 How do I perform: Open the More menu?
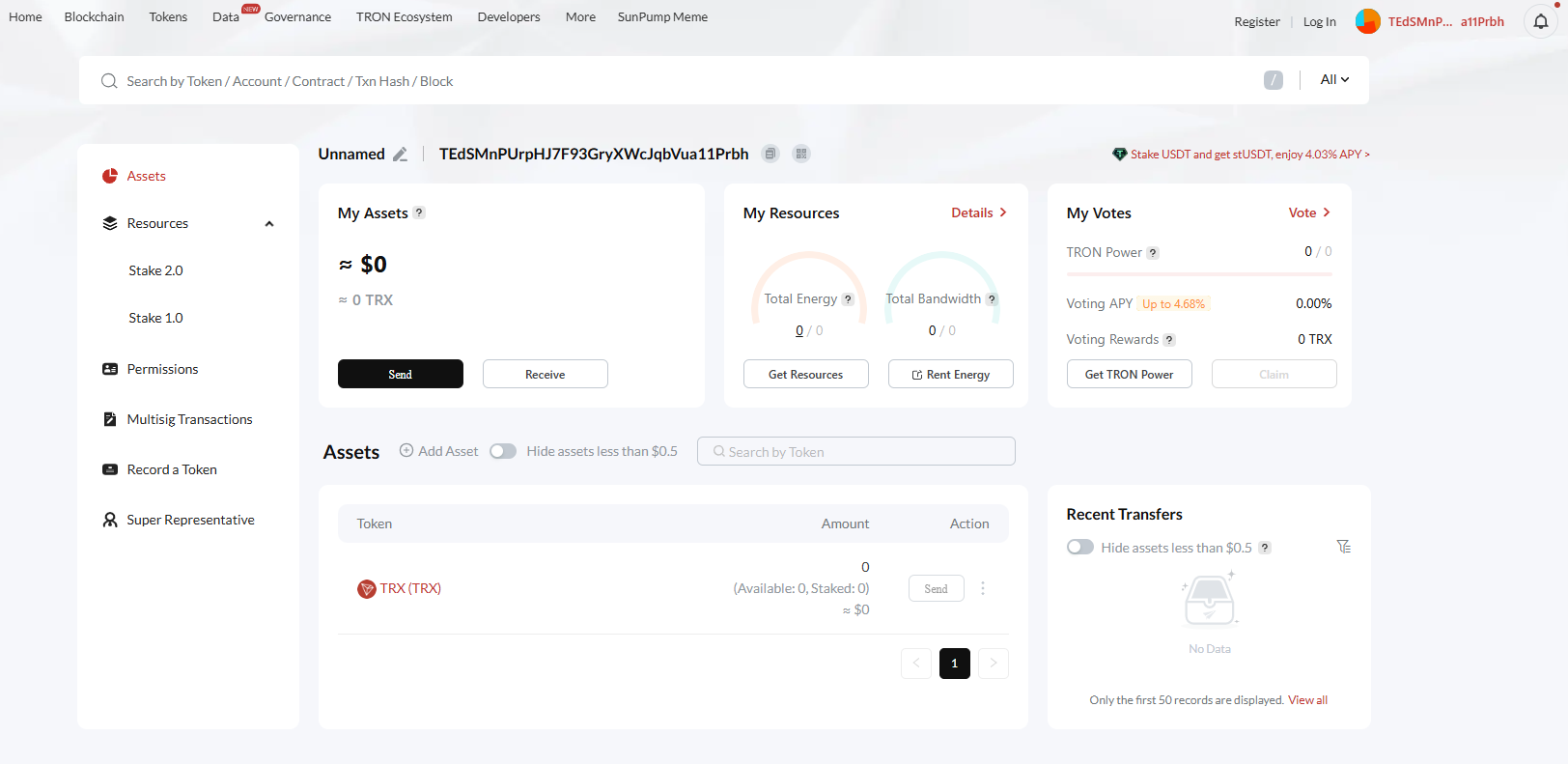(x=580, y=17)
